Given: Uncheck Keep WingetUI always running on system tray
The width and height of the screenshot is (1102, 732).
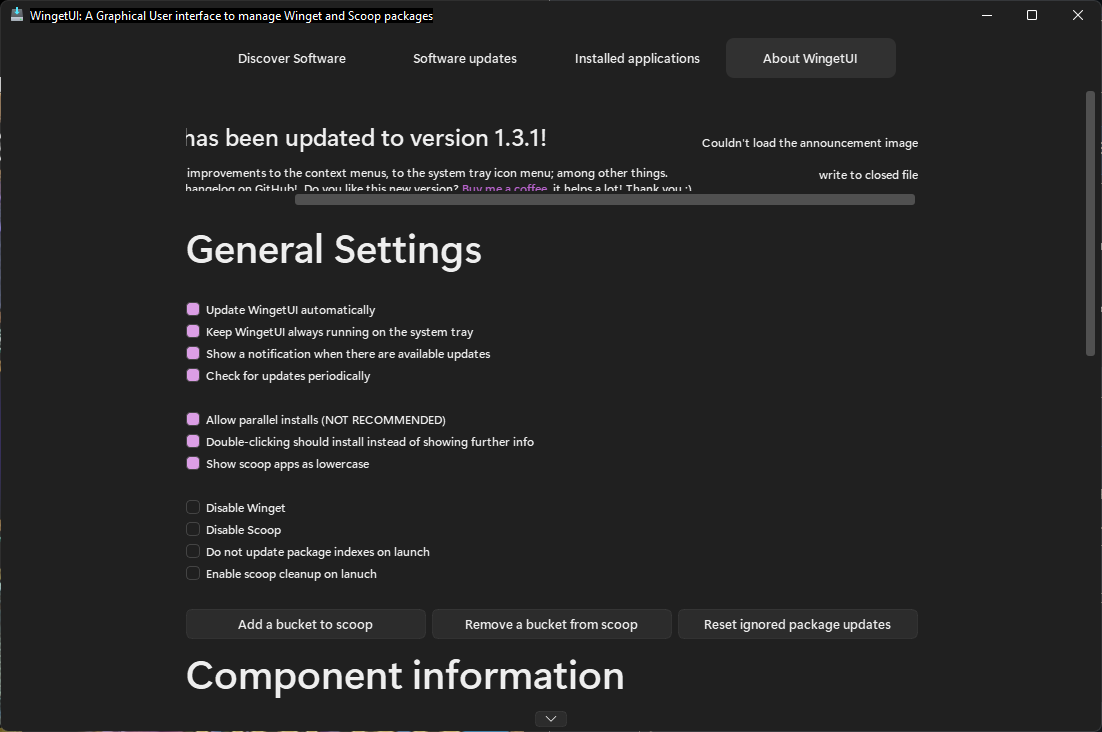Looking at the screenshot, I should pos(192,331).
